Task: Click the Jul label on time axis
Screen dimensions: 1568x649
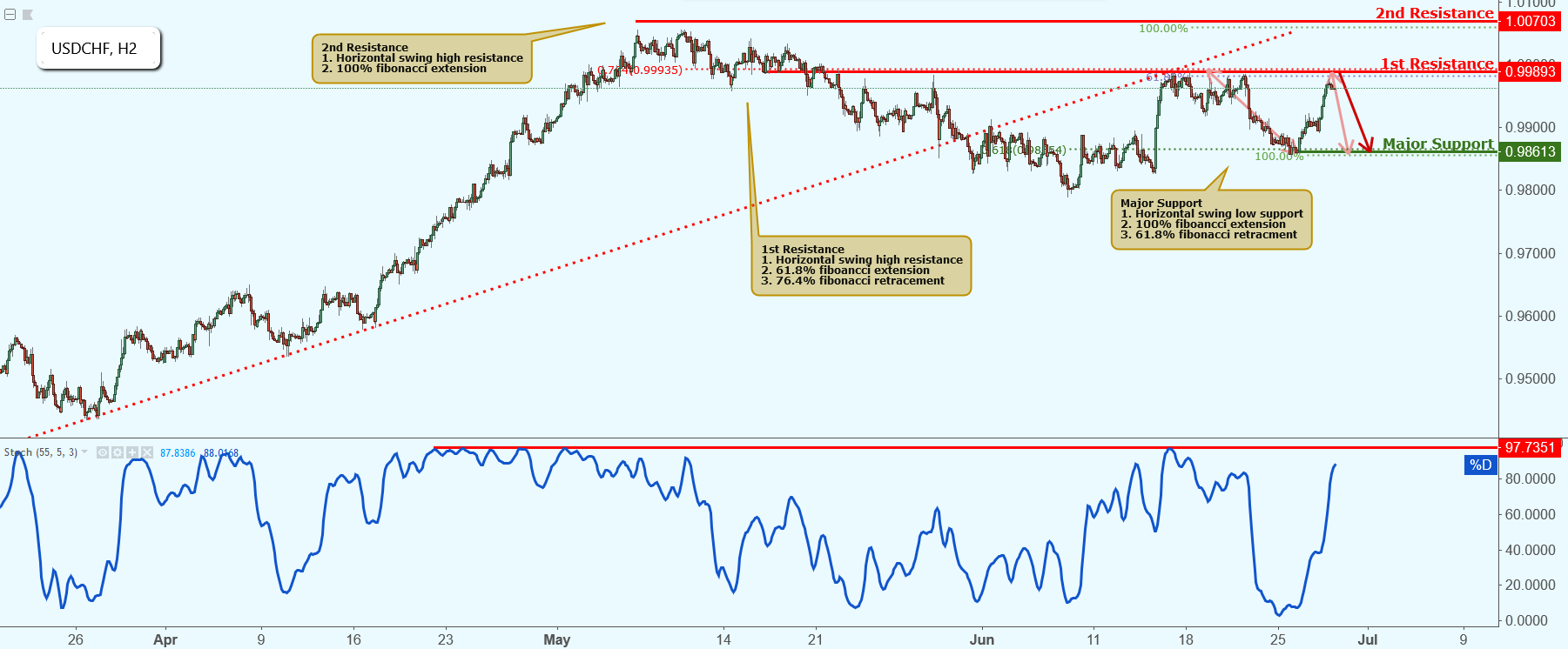Action: point(1368,639)
